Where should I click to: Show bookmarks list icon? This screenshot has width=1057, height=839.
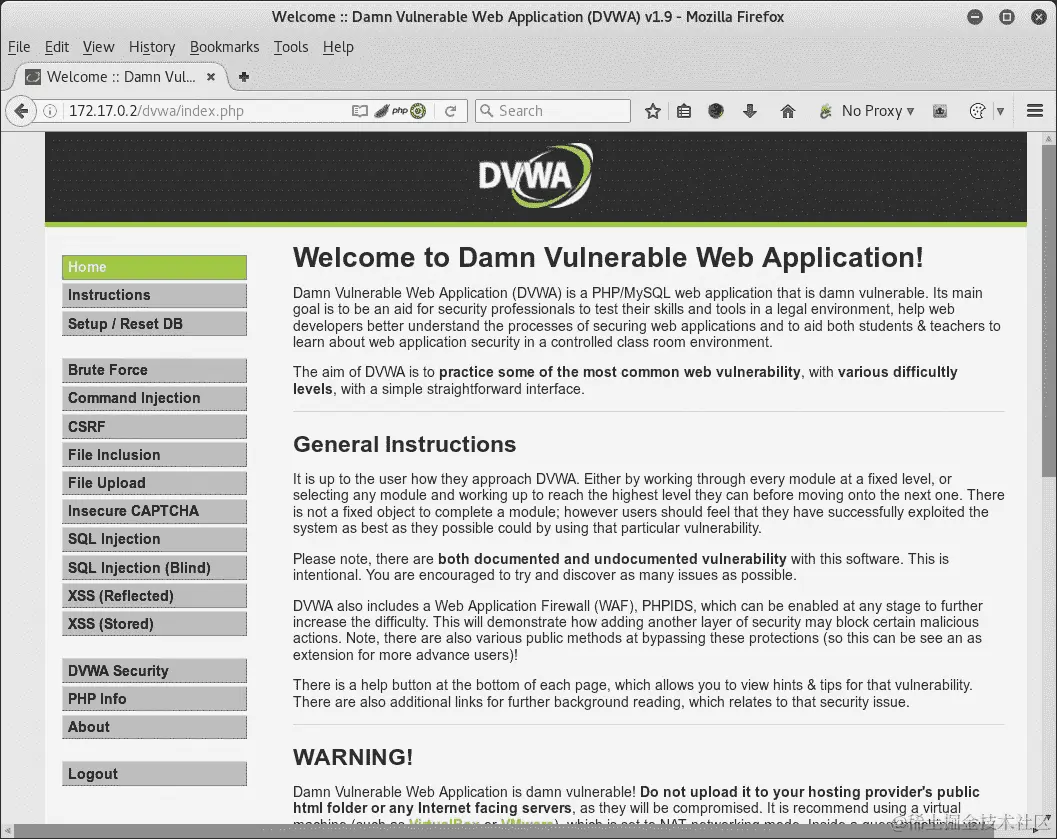[x=684, y=111]
